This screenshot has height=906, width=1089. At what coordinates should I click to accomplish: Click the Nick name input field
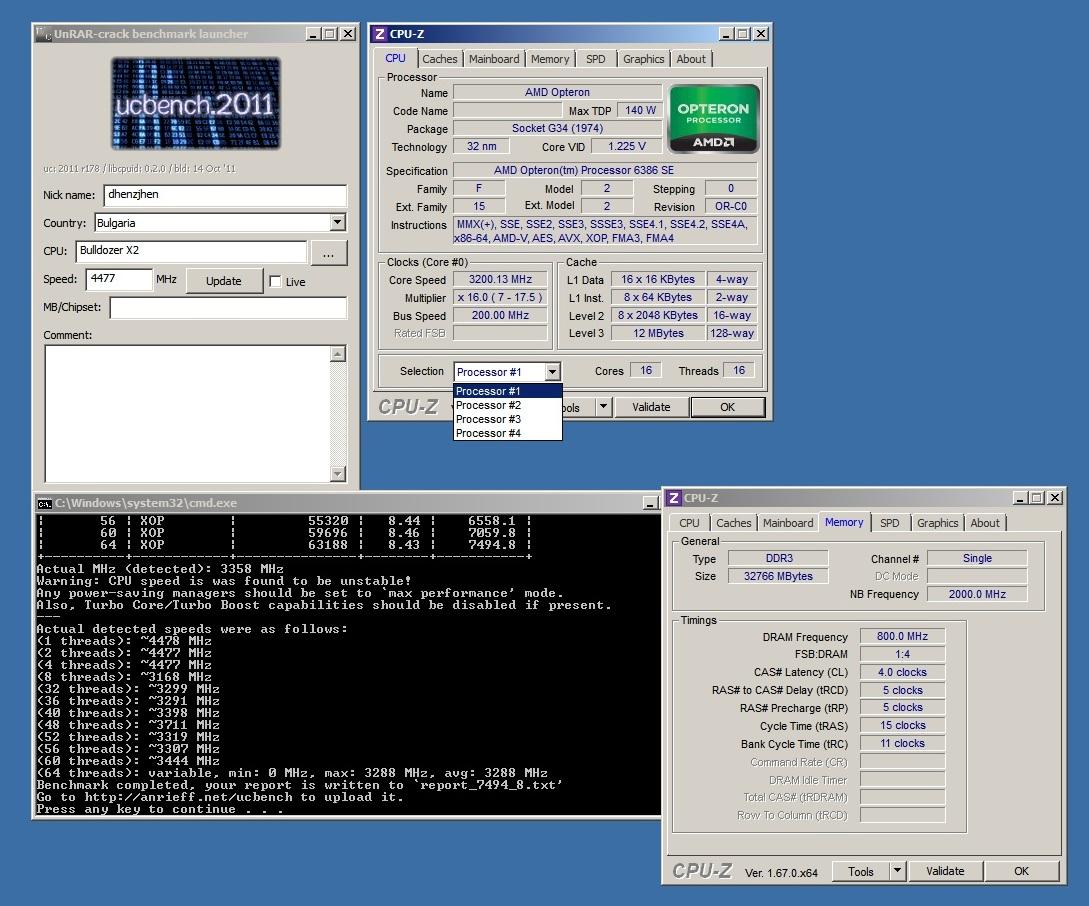(x=225, y=195)
